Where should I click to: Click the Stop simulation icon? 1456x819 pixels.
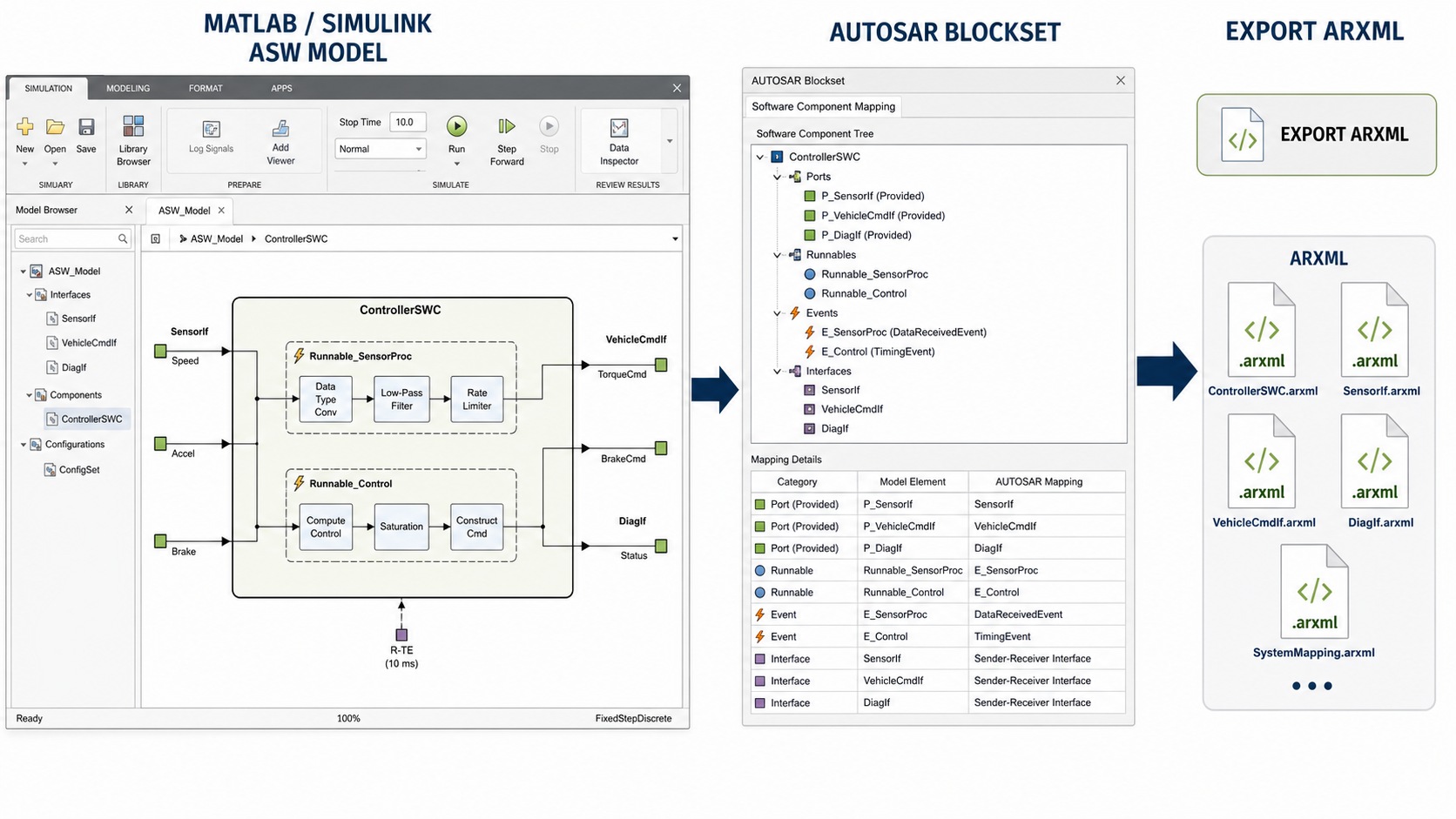tap(549, 126)
